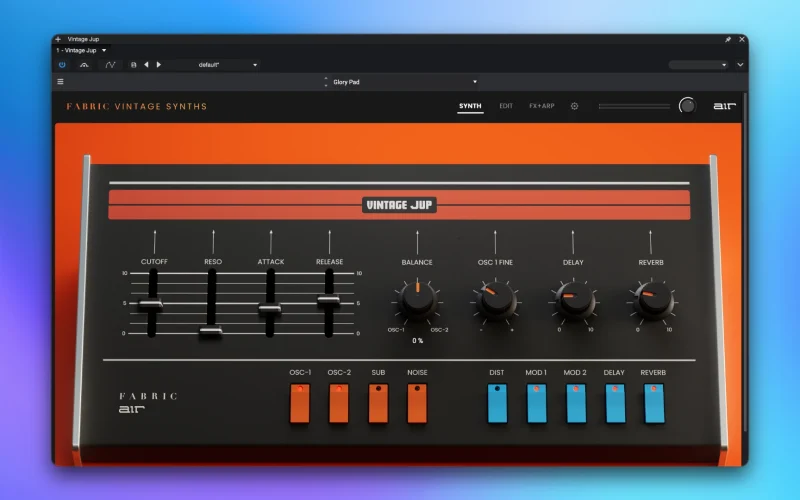Toggle the plugin power bypass button
Image resolution: width=800 pixels, height=500 pixels.
point(62,65)
